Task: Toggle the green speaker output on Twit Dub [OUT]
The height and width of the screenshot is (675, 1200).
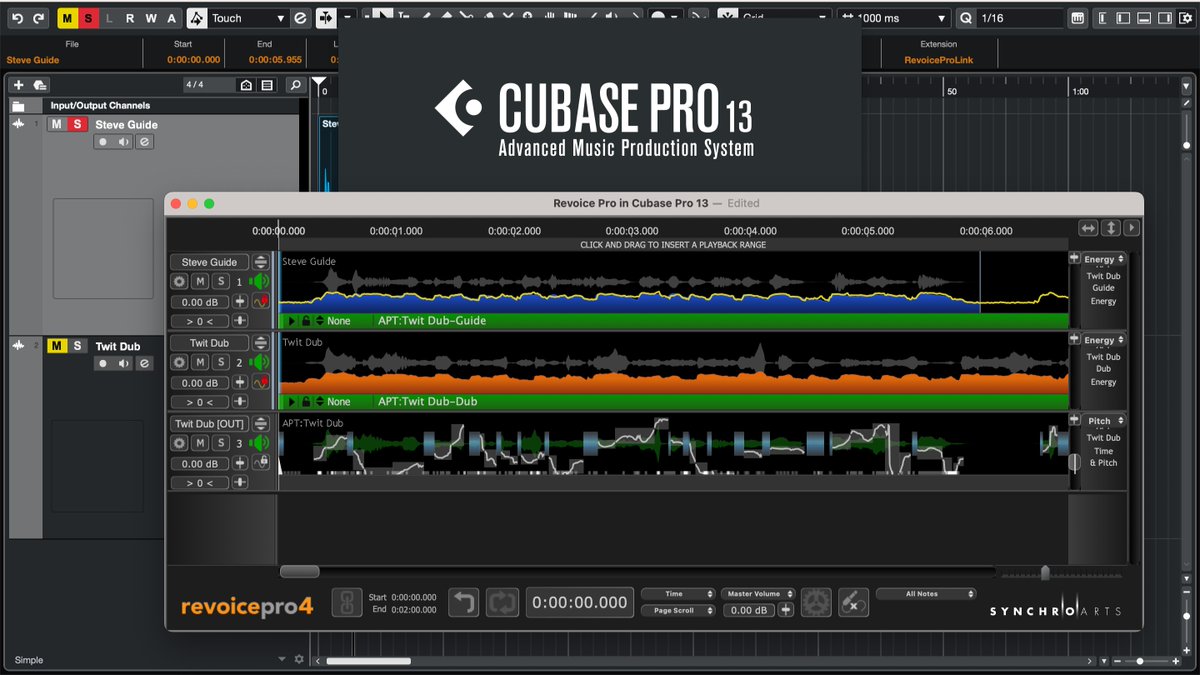Action: [x=259, y=442]
